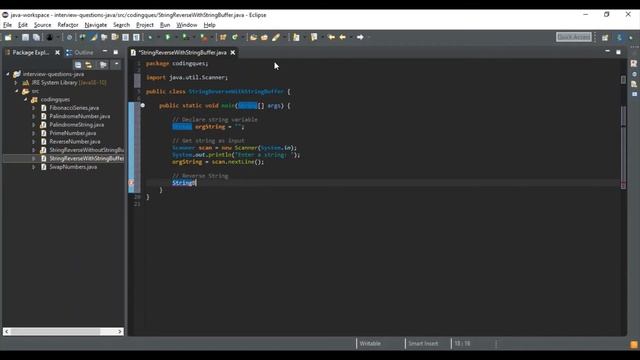640x360 pixels.
Task: Expand the FibonacciSeries.java node
Action: point(34,108)
